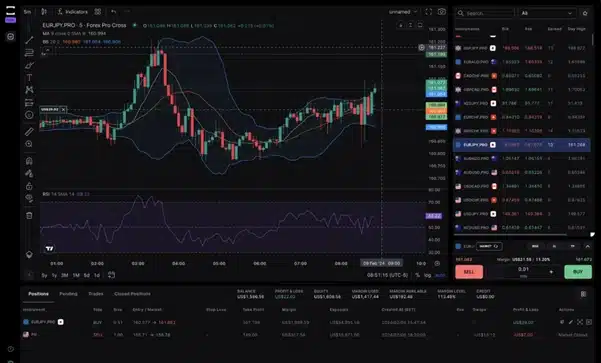Click the TradingView logo on chart
The width and height of the screenshot is (601, 363).
(49, 249)
